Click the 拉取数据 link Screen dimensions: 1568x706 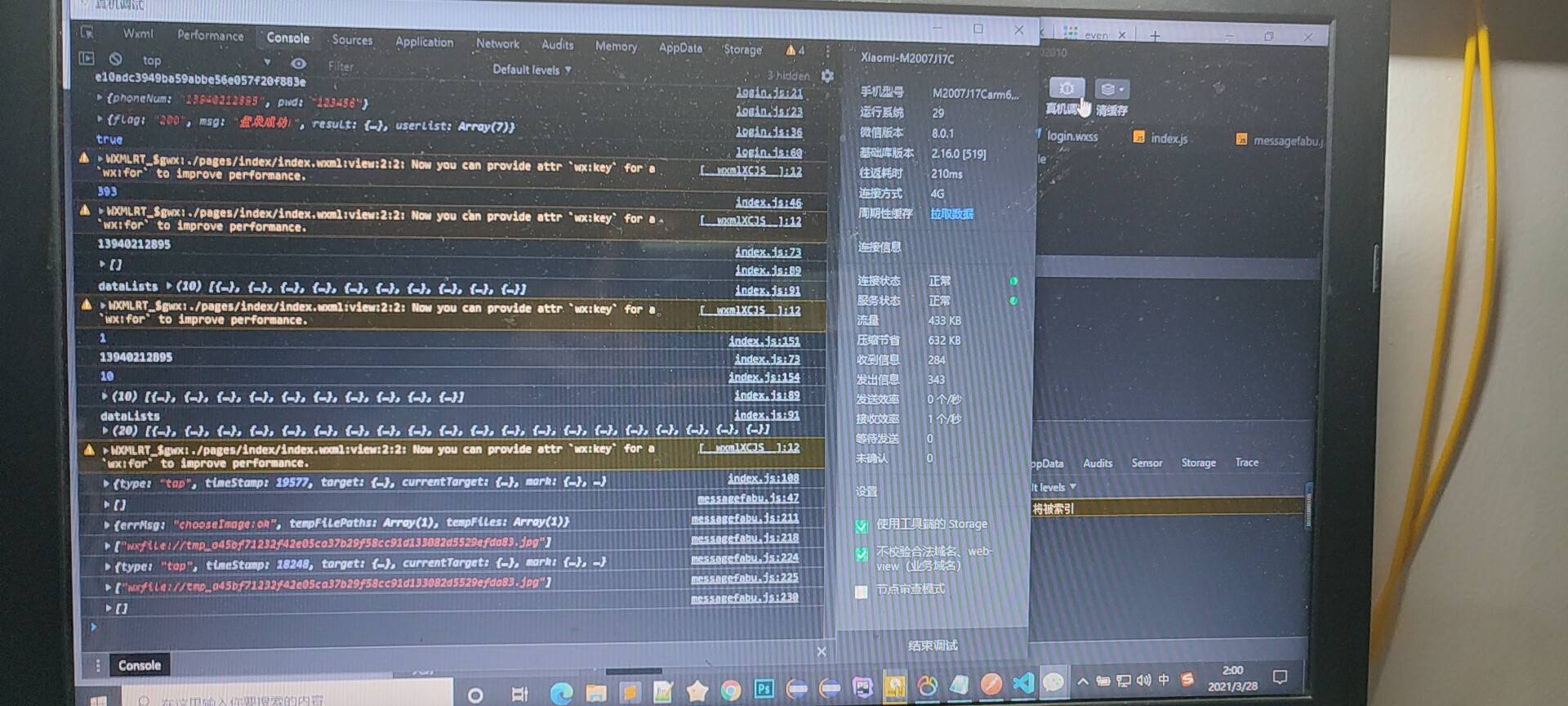point(951,214)
